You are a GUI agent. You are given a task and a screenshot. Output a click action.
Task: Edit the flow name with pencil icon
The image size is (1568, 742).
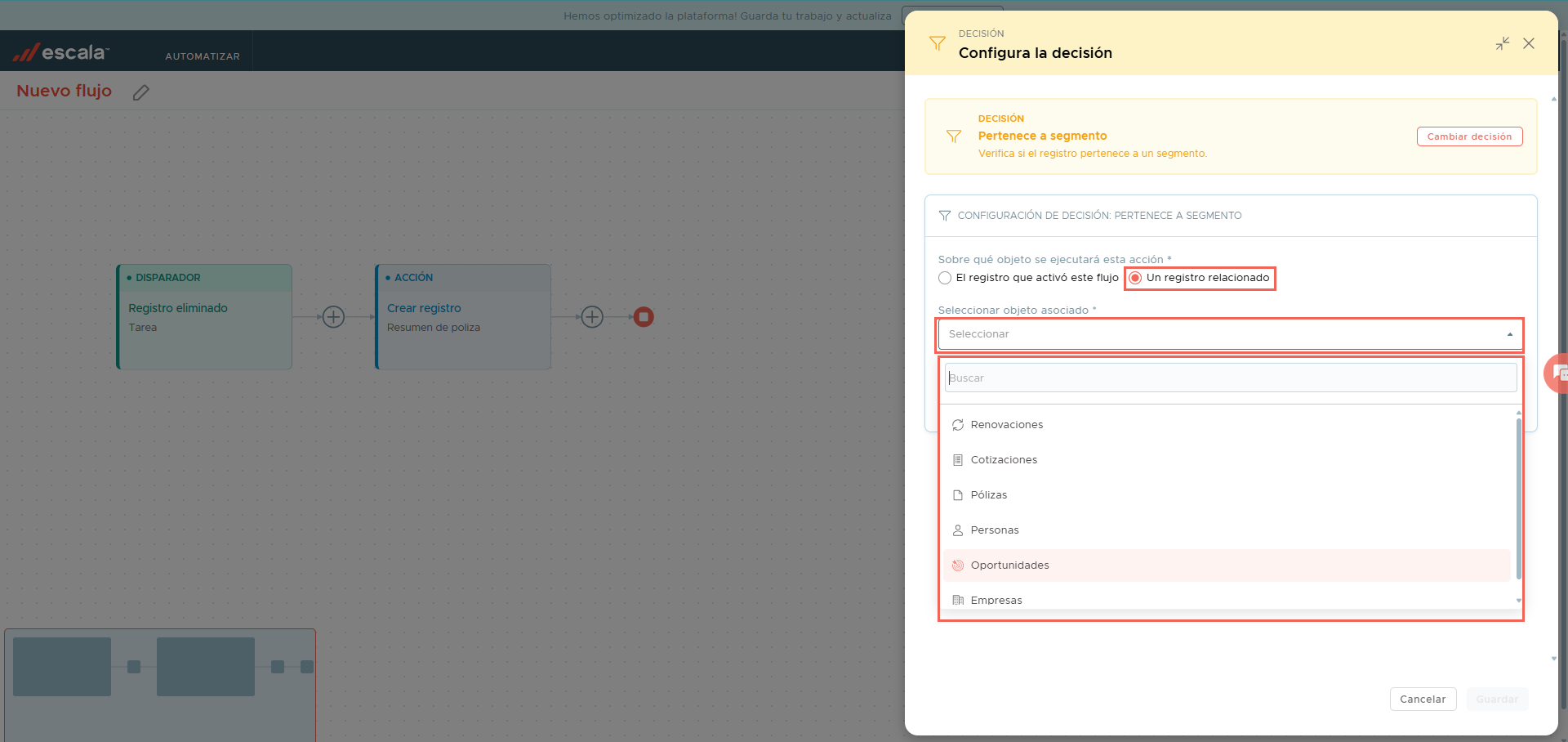click(x=141, y=92)
